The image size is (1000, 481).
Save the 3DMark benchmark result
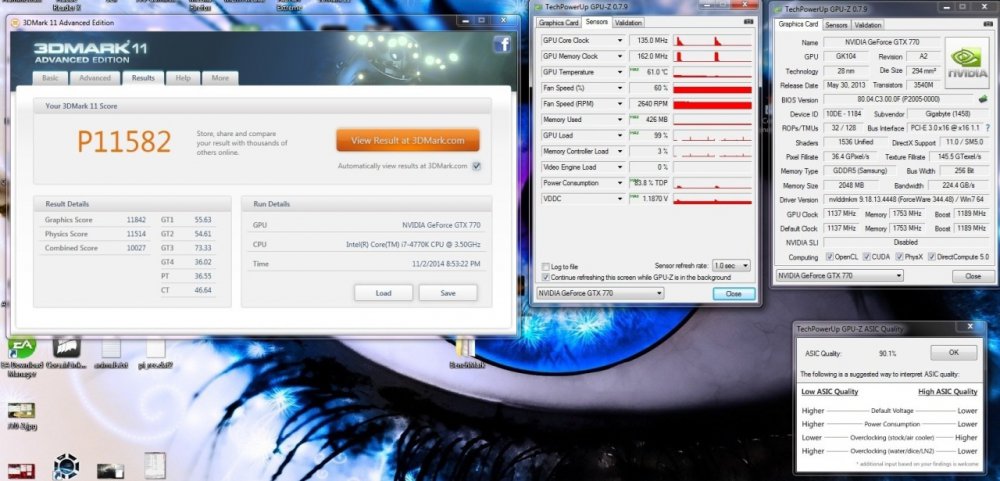pyautogui.click(x=447, y=293)
